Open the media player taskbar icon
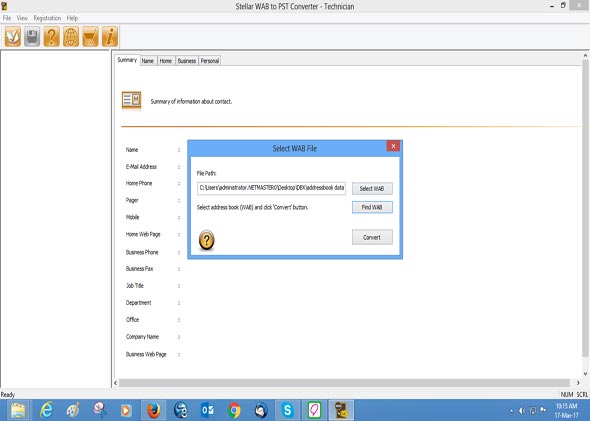 (x=126, y=410)
